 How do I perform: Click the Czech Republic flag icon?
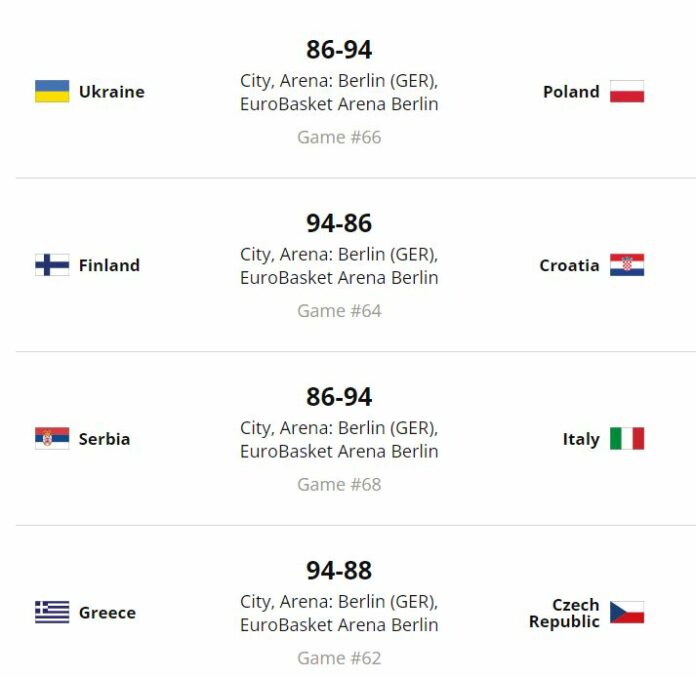click(x=627, y=612)
